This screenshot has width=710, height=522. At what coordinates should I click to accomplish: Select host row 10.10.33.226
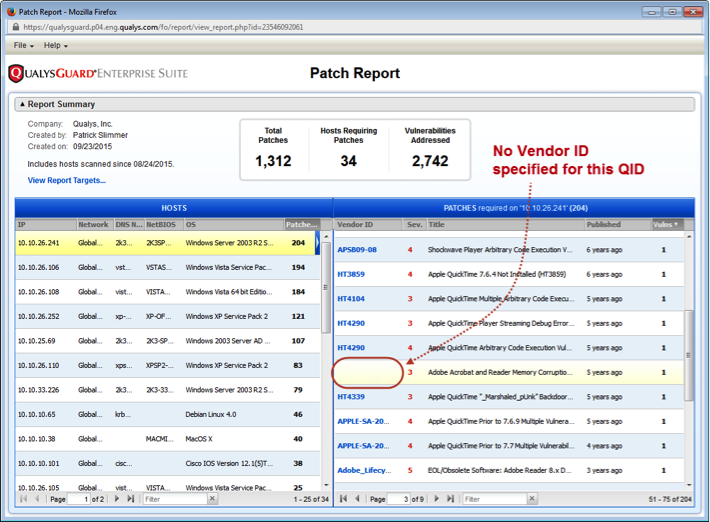click(x=168, y=390)
